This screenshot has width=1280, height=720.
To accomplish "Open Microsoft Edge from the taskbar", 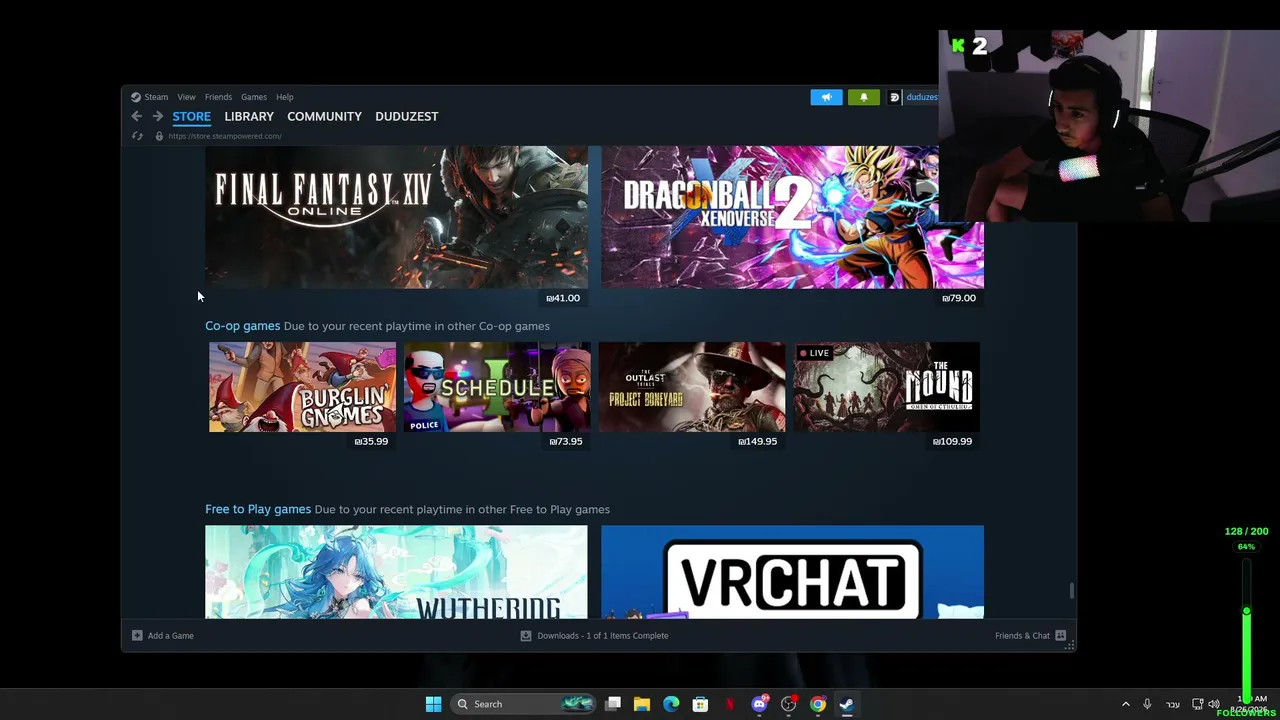I will coord(671,704).
